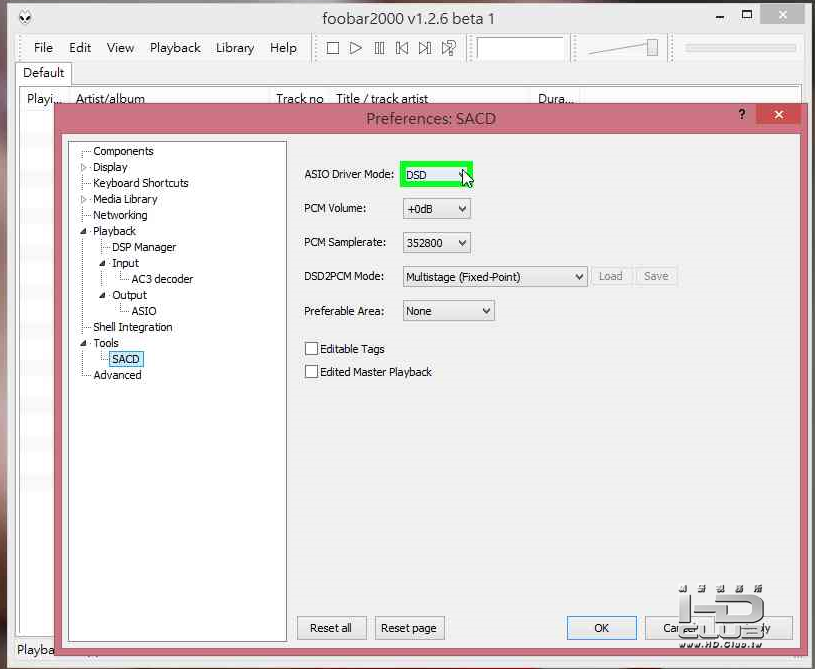Open the View menu

[x=121, y=48]
